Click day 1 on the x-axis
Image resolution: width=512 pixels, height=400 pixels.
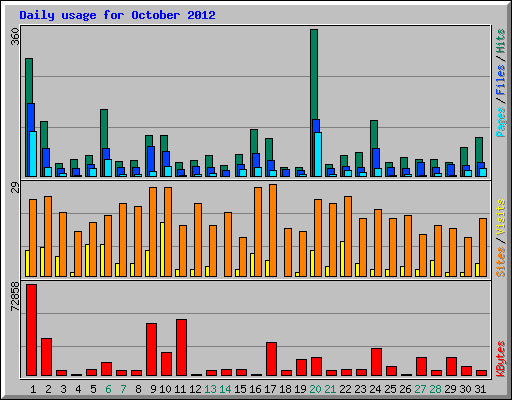(33, 389)
